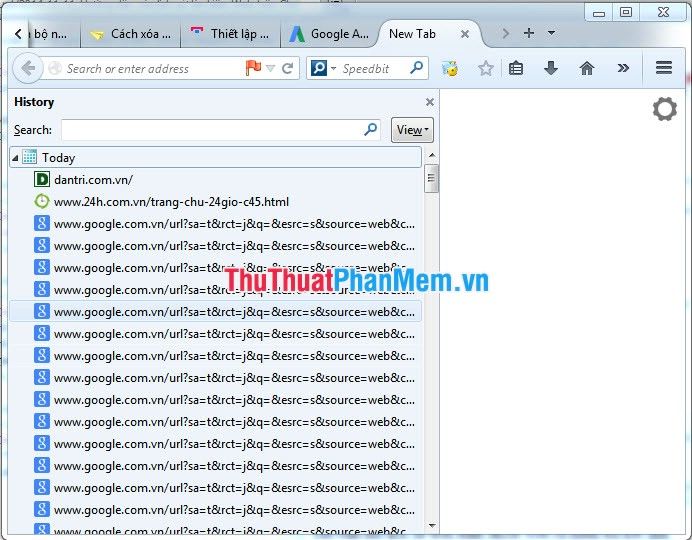Click the history list vertical scrollbar
Viewport: 692px width, 540px height.
[431, 350]
